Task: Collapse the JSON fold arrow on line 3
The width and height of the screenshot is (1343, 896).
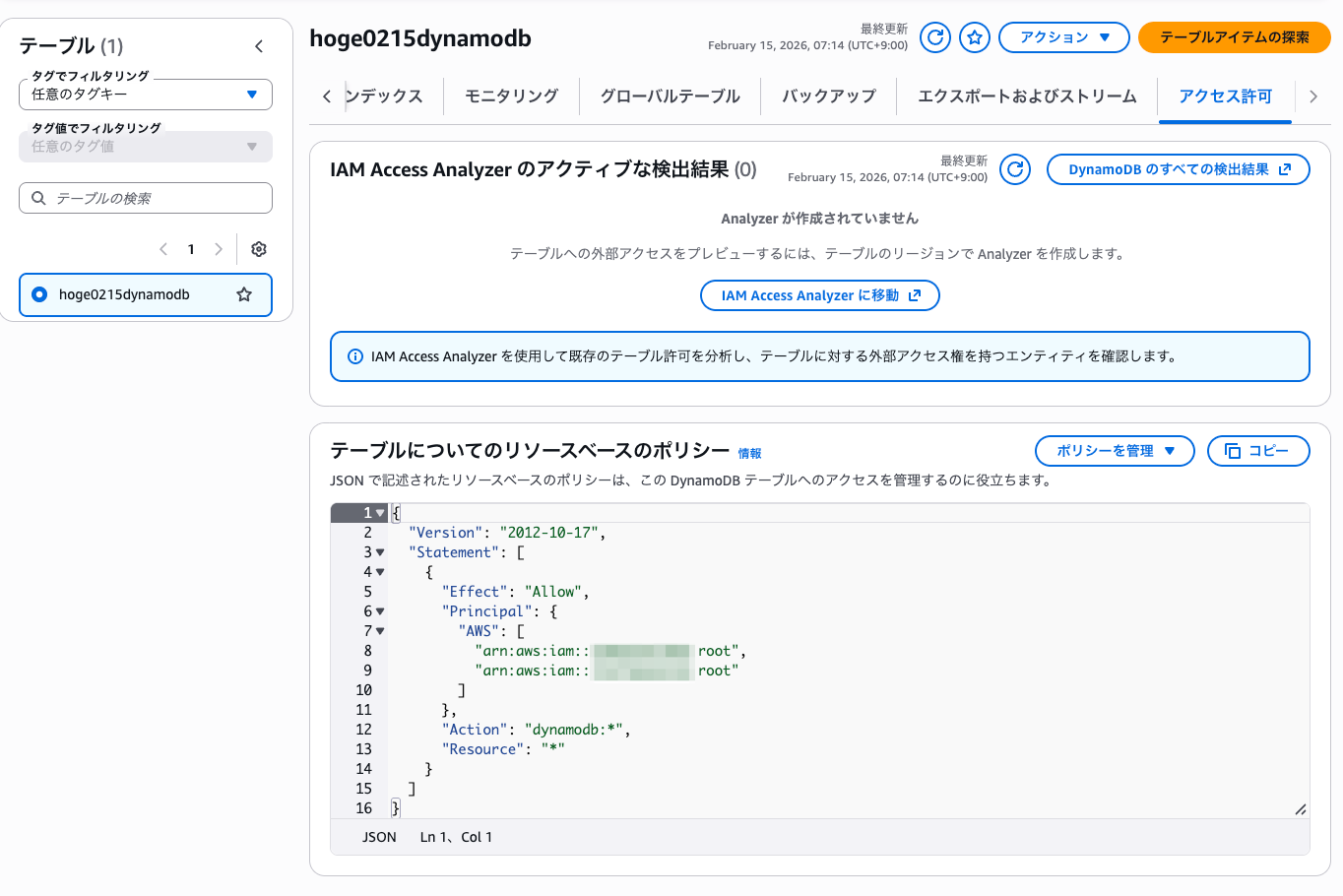Action: point(380,552)
